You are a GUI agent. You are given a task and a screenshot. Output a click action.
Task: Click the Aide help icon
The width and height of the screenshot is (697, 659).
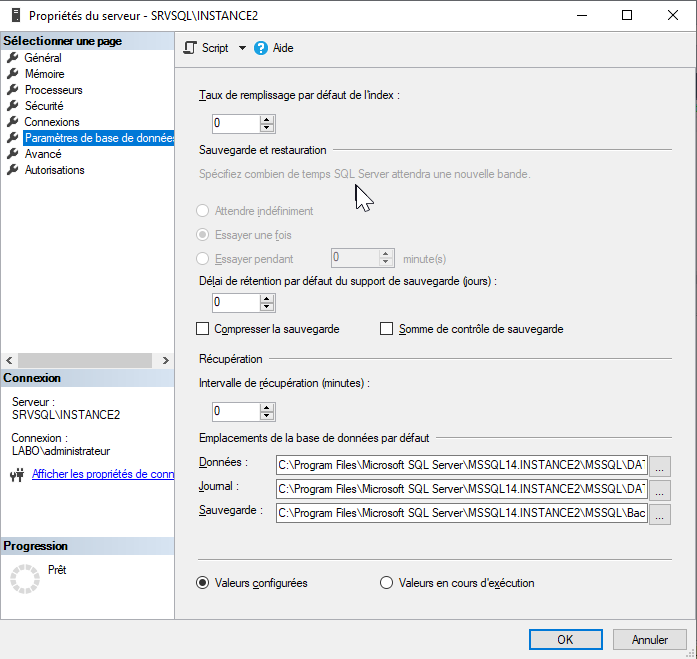tap(261, 48)
